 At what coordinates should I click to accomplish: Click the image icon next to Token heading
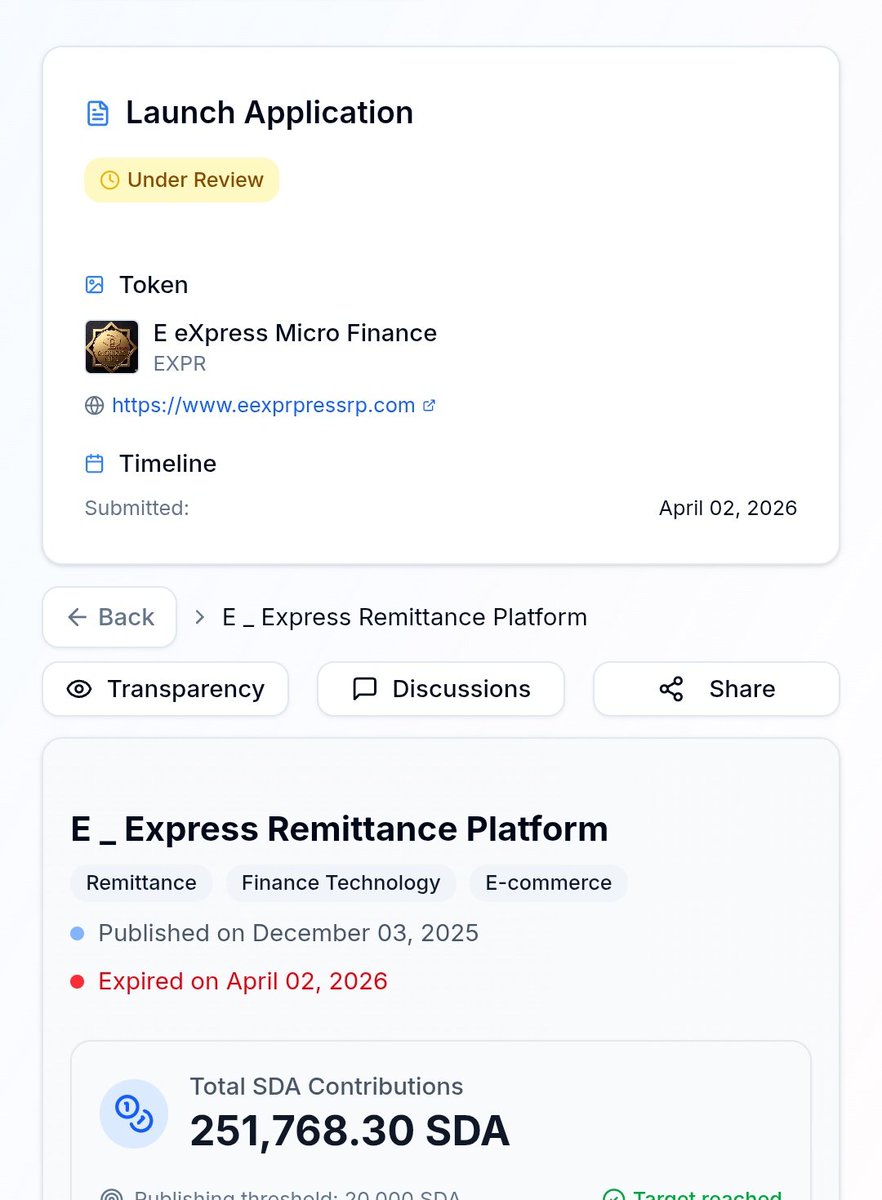94,284
